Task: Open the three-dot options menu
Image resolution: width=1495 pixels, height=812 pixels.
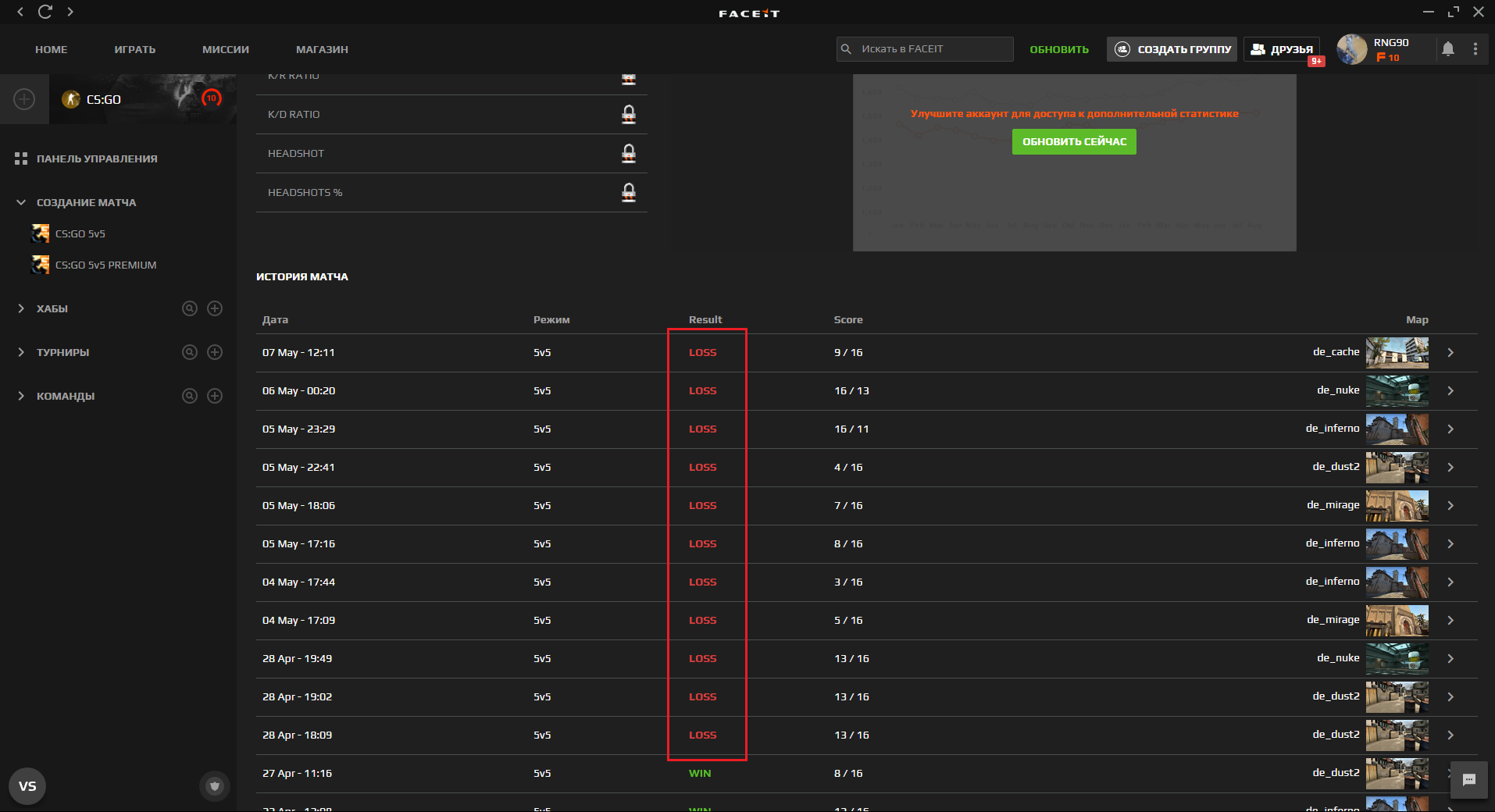Action: point(1475,49)
